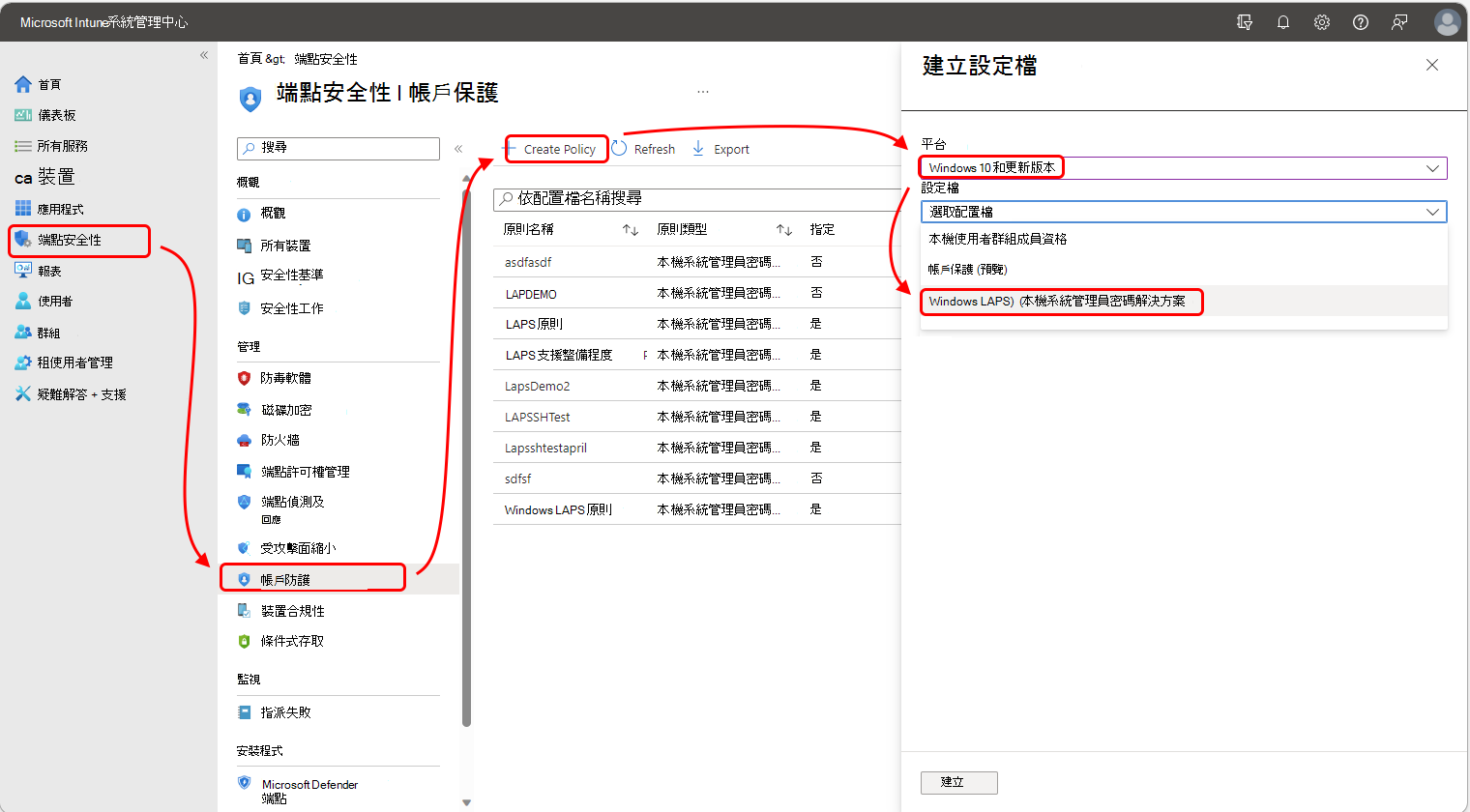Click the 群組 people icon
The height and width of the screenshot is (812, 1470).
pos(23,332)
